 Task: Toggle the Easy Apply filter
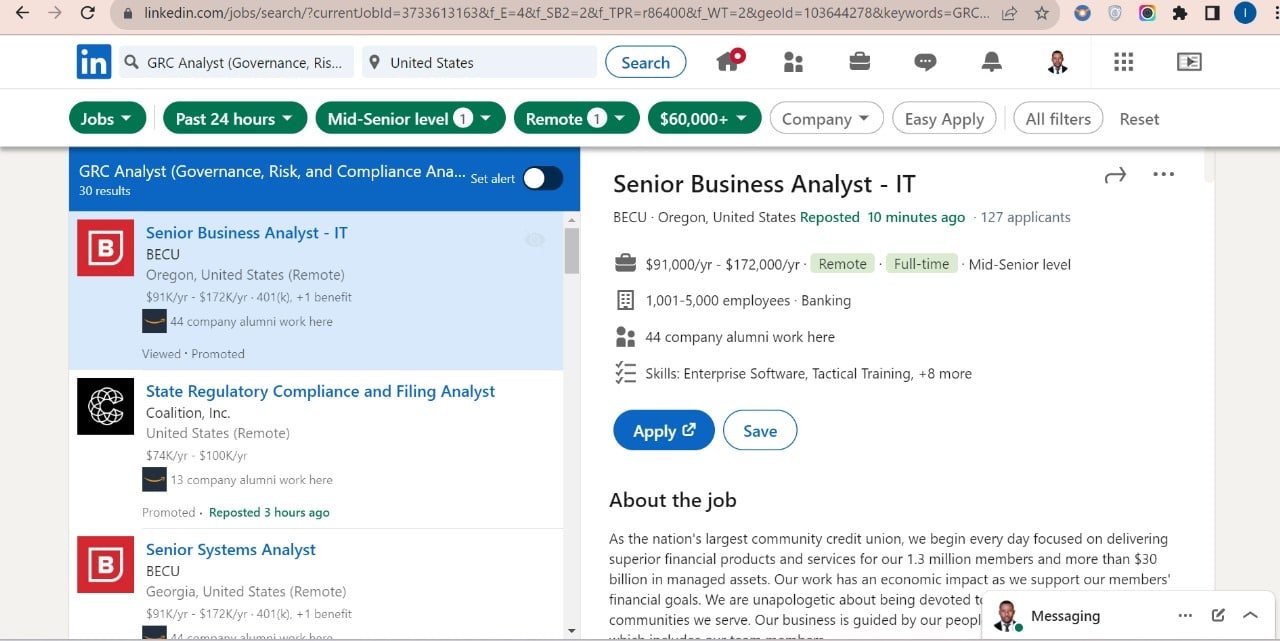pyautogui.click(x=944, y=119)
